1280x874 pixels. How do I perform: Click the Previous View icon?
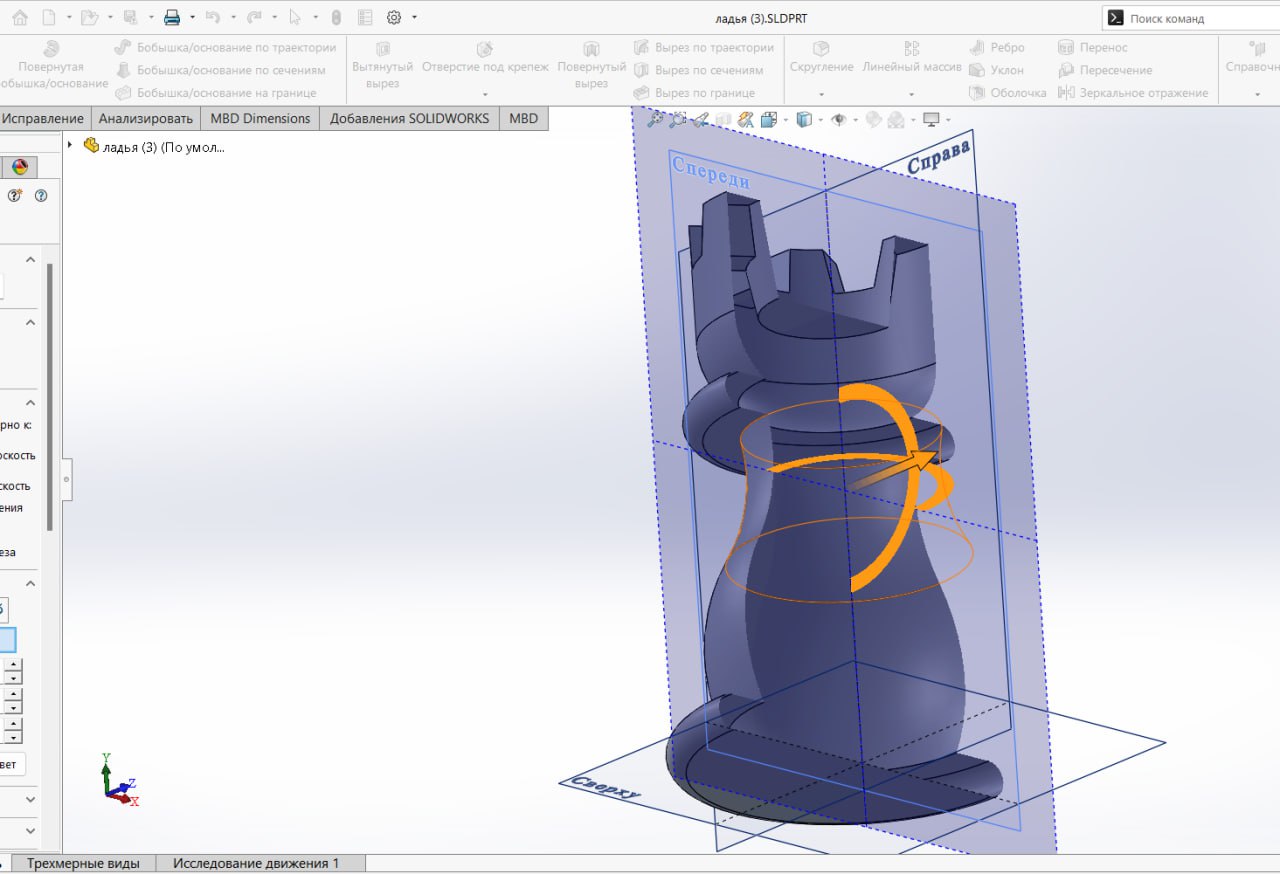click(701, 120)
